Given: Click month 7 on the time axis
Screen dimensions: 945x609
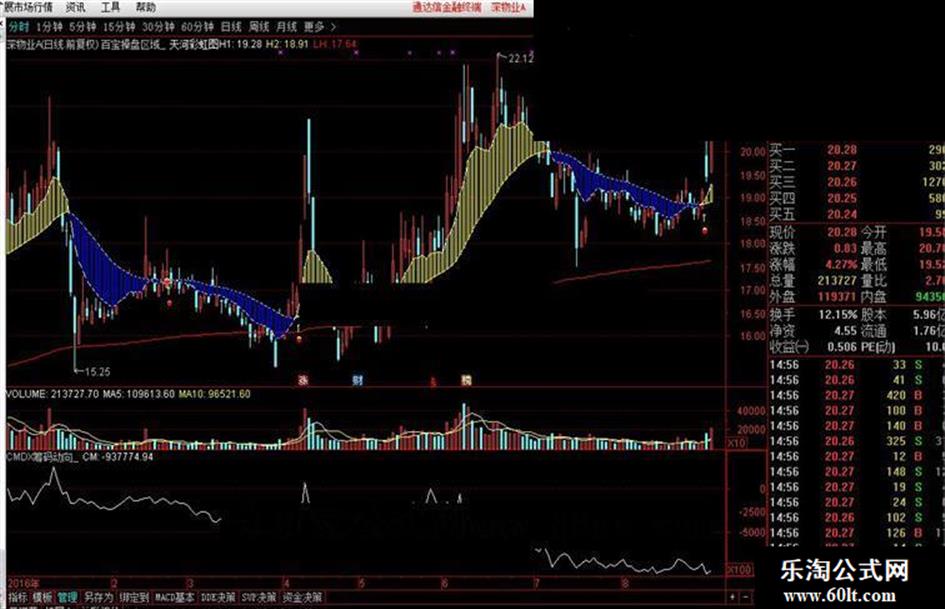Looking at the screenshot, I should coord(536,583).
